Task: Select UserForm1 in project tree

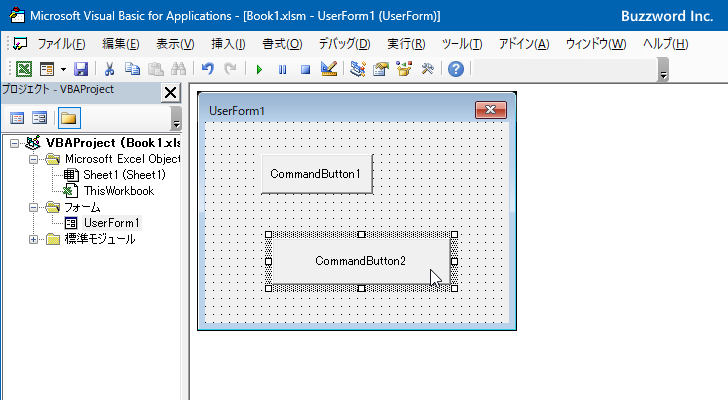Action: (111, 223)
